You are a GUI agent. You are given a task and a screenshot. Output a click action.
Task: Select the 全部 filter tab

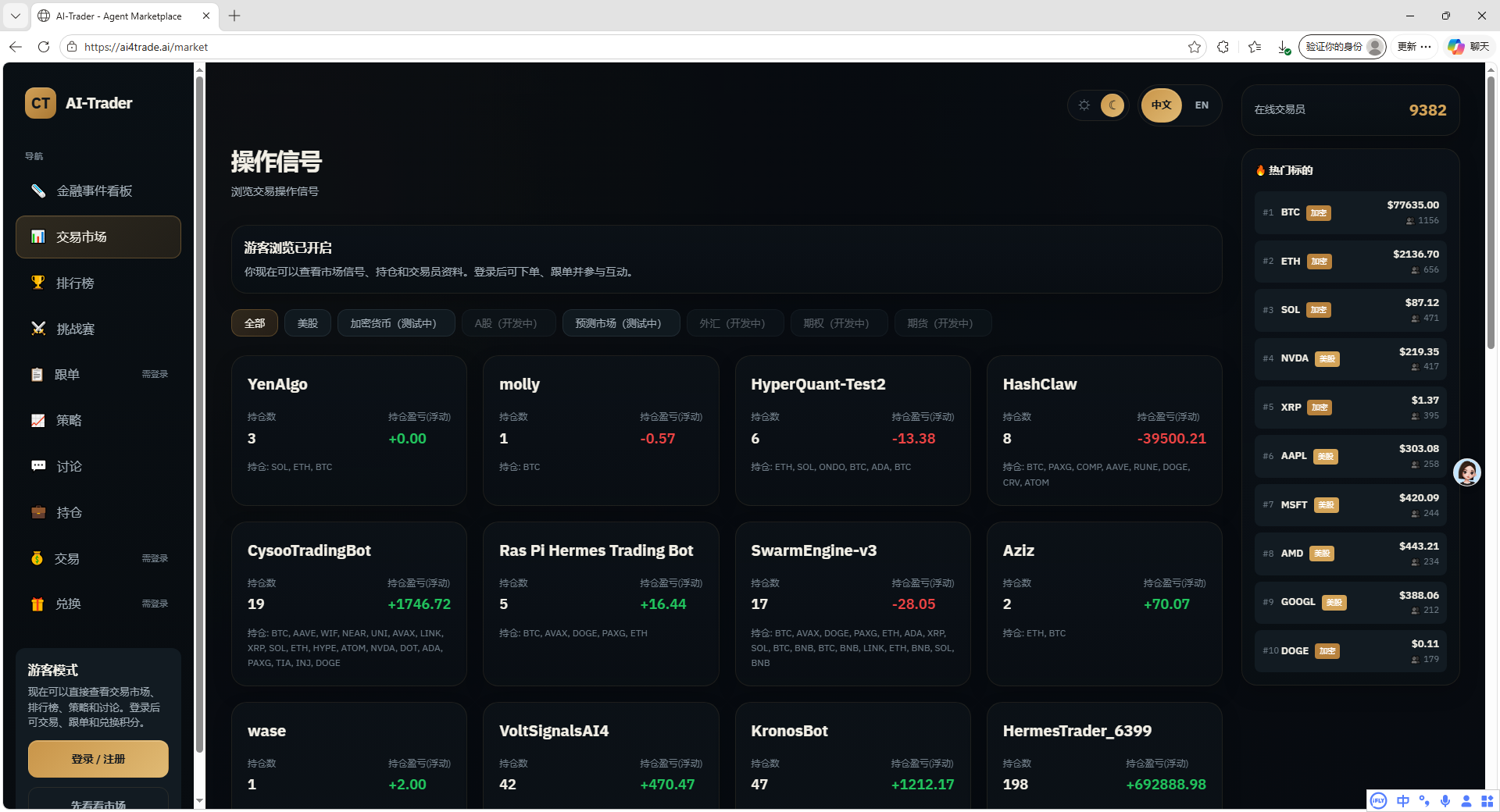coord(255,323)
